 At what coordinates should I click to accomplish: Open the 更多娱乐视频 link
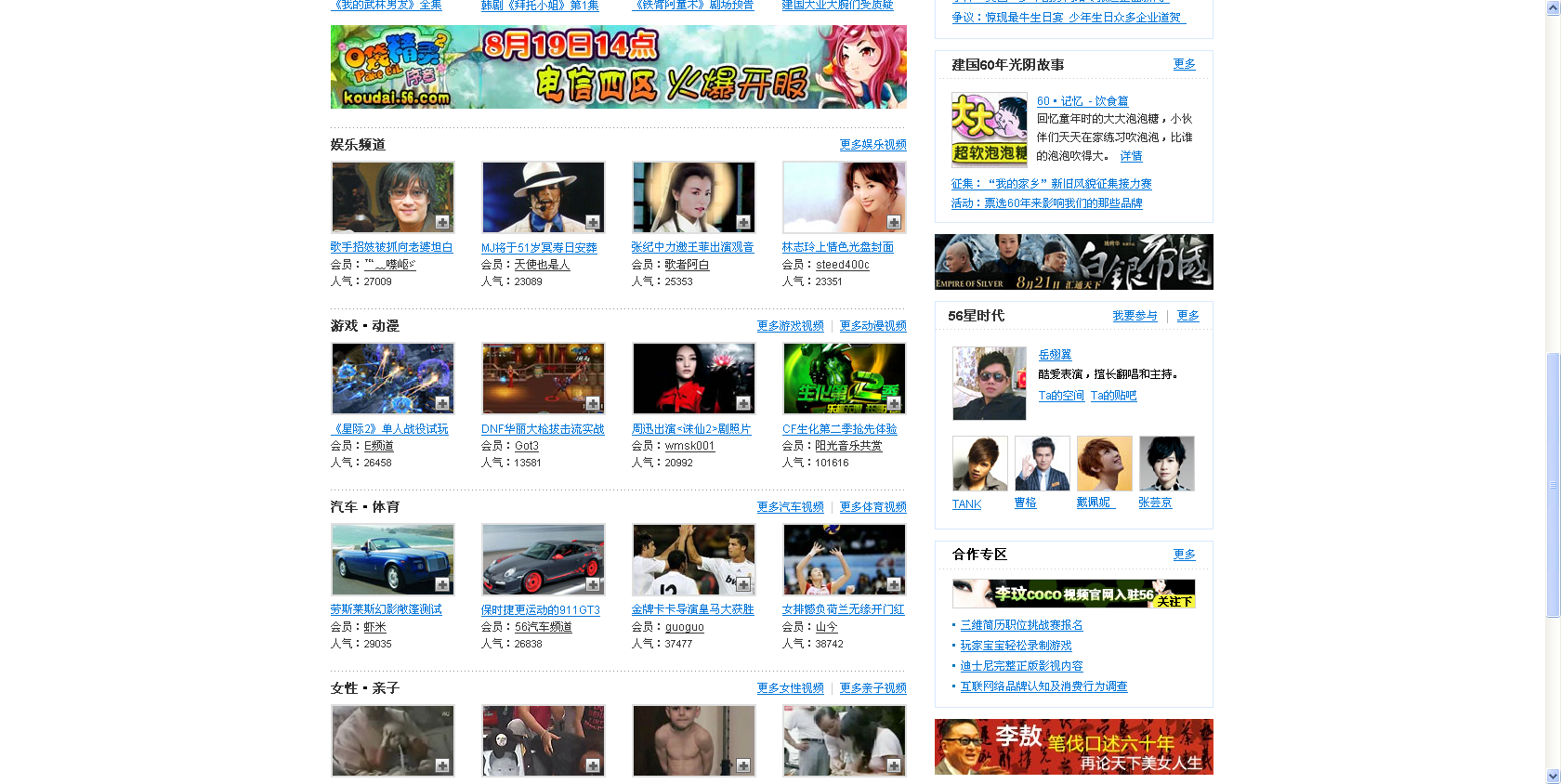(x=873, y=145)
